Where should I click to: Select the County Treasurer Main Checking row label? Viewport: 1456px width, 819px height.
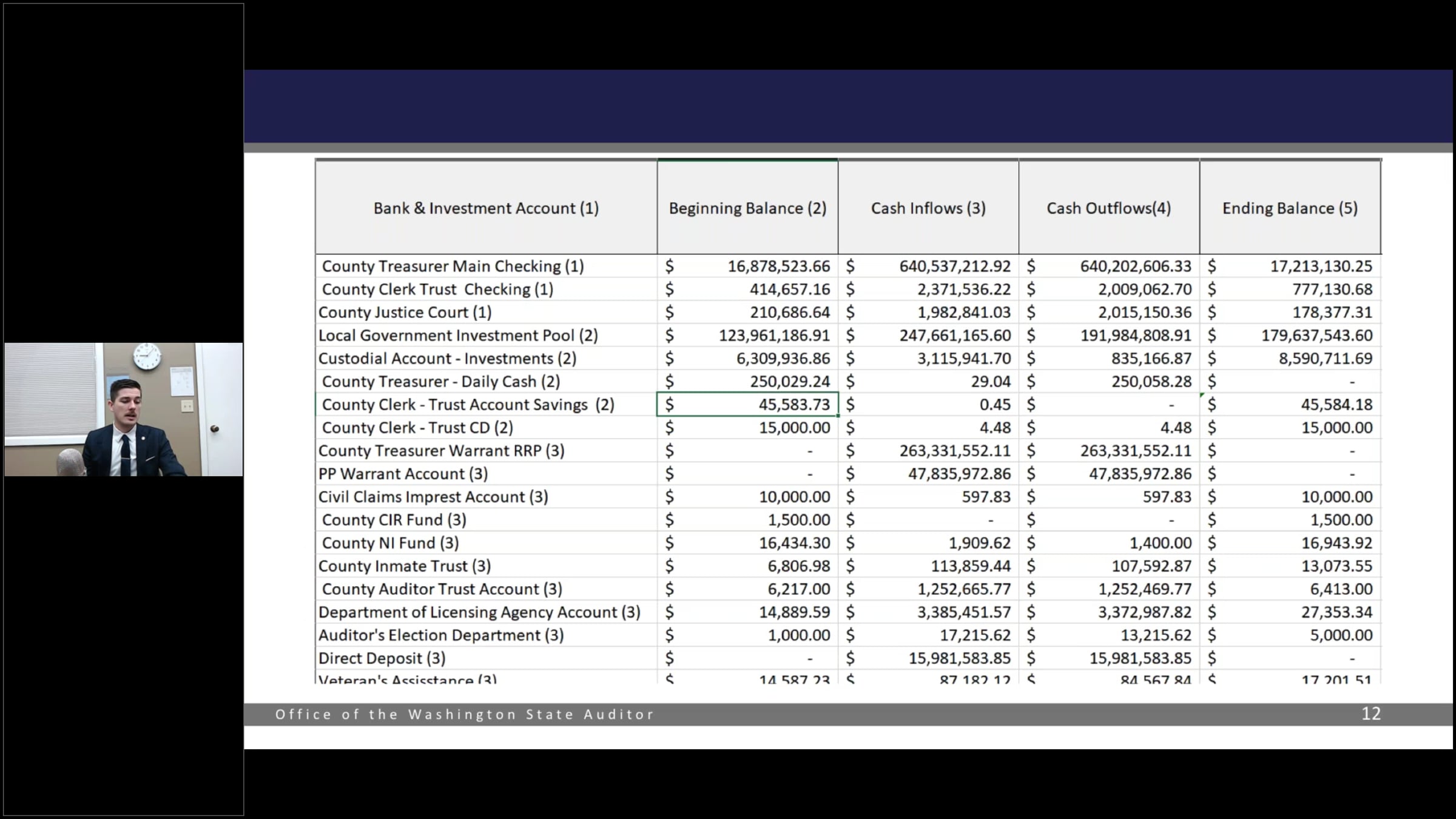click(x=453, y=266)
